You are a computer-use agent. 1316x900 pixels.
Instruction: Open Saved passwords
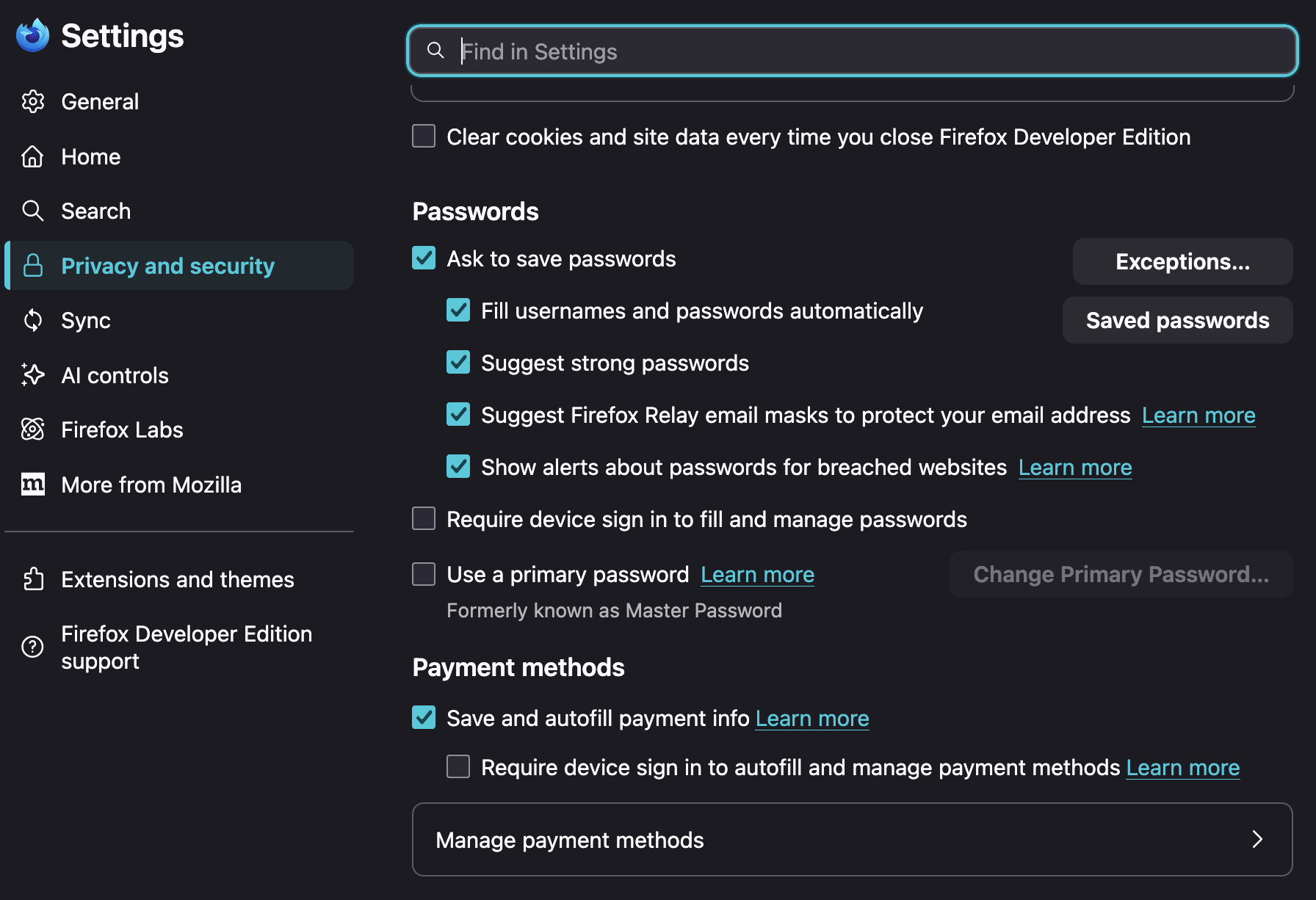(1177, 320)
